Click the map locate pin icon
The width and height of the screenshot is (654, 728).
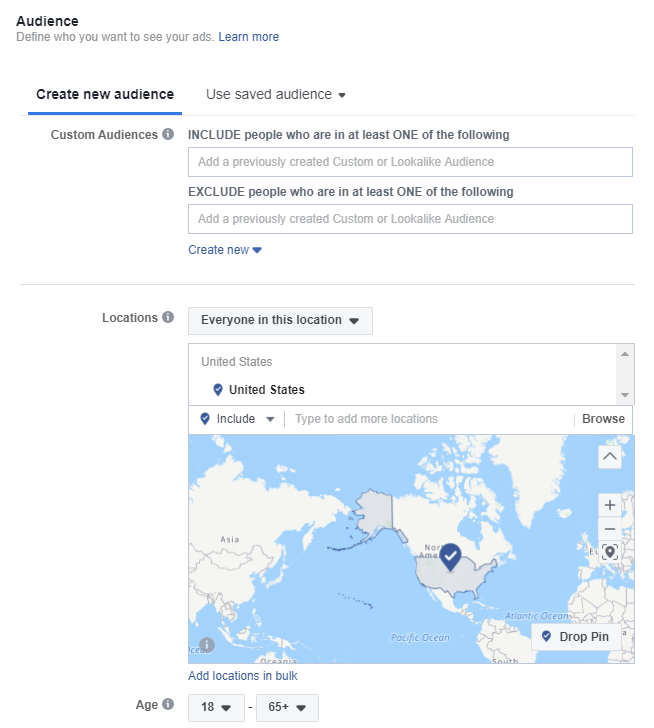pos(610,552)
